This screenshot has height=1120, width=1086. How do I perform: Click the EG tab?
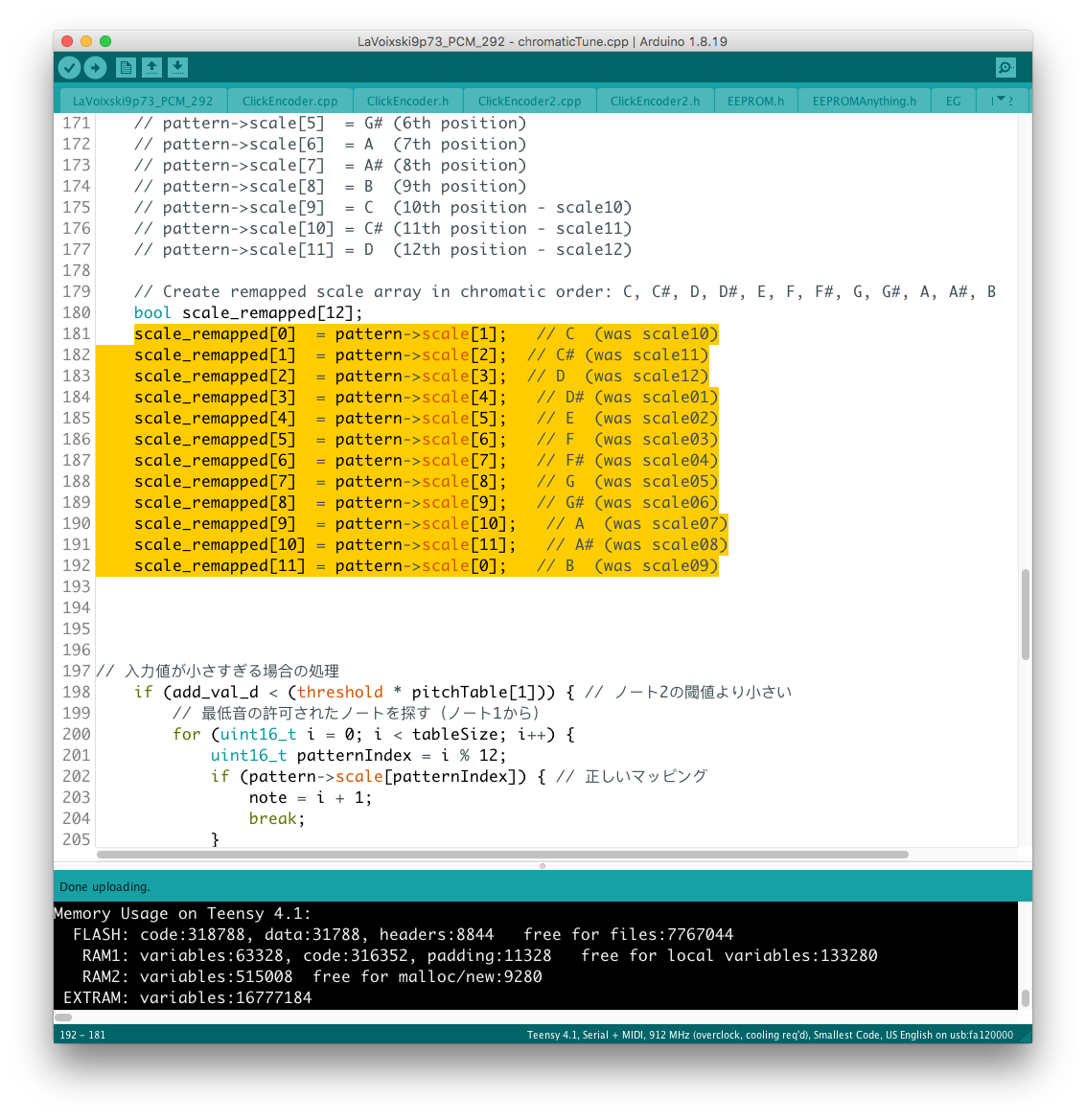click(953, 101)
